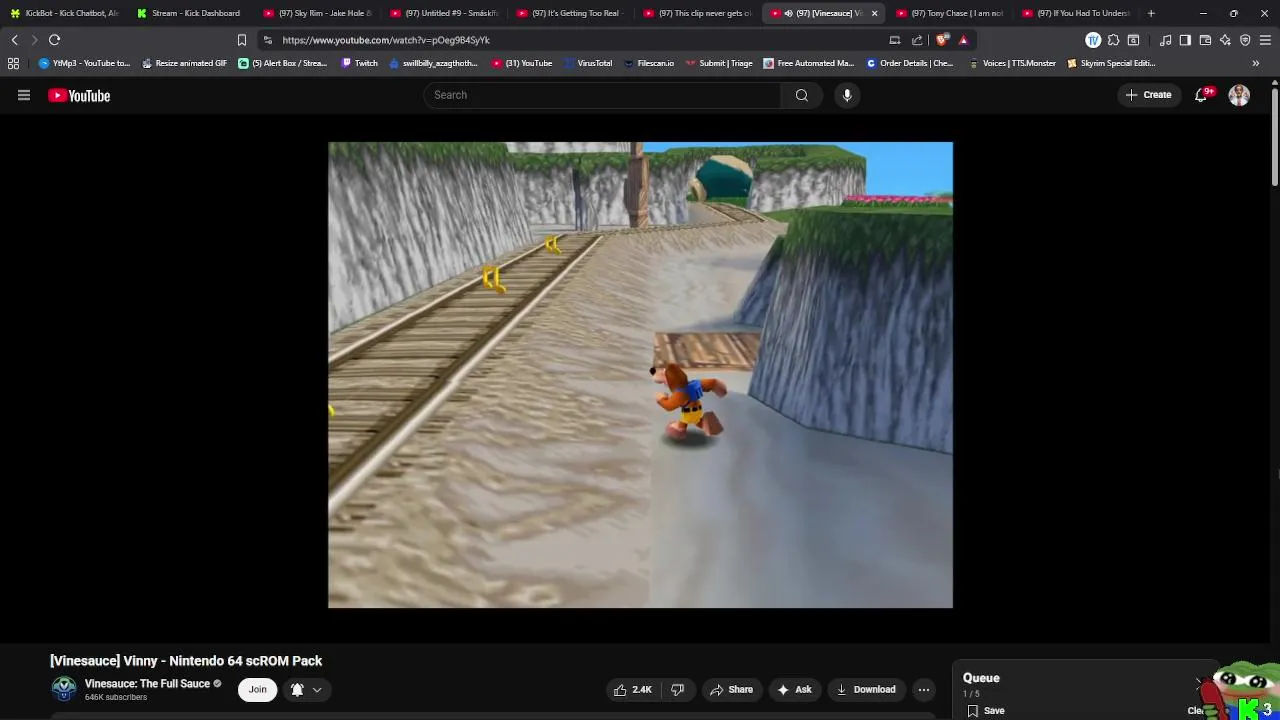Open Twitch bookmark
Screen dimensions: 1280x720
pos(359,63)
